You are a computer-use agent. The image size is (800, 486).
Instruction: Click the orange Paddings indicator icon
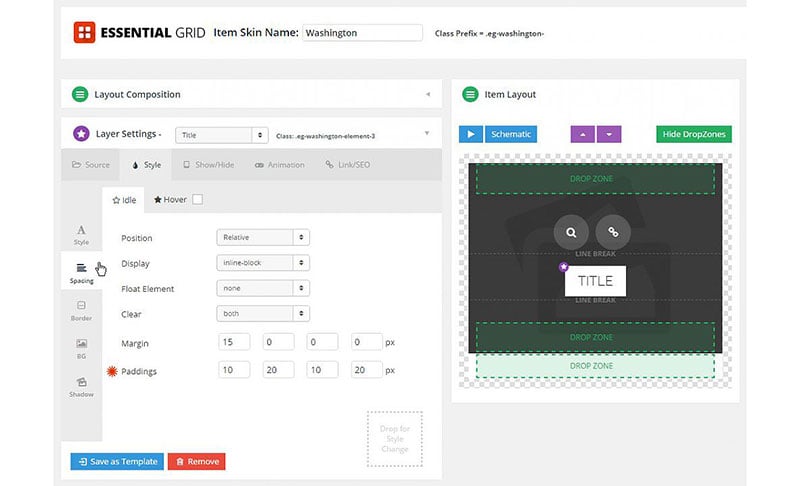click(x=112, y=371)
